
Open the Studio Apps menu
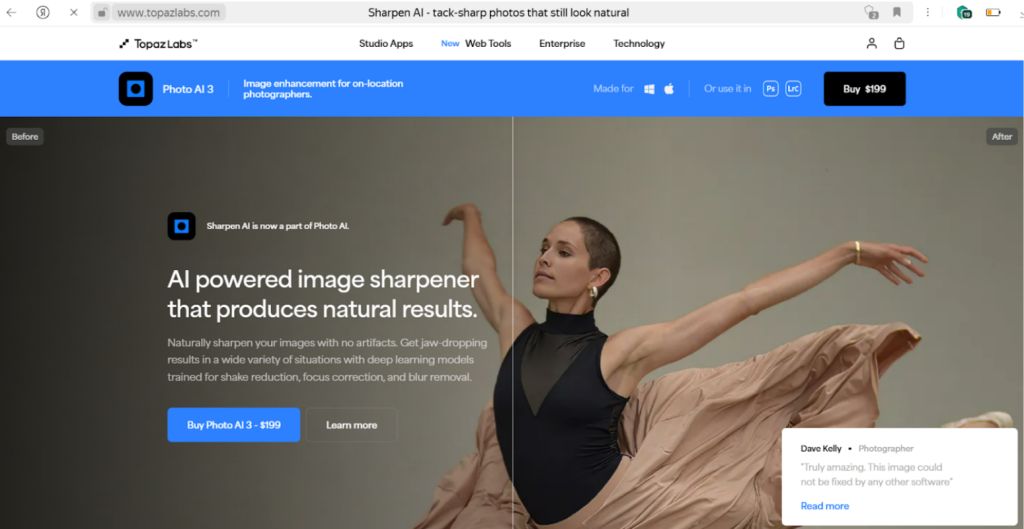[386, 44]
